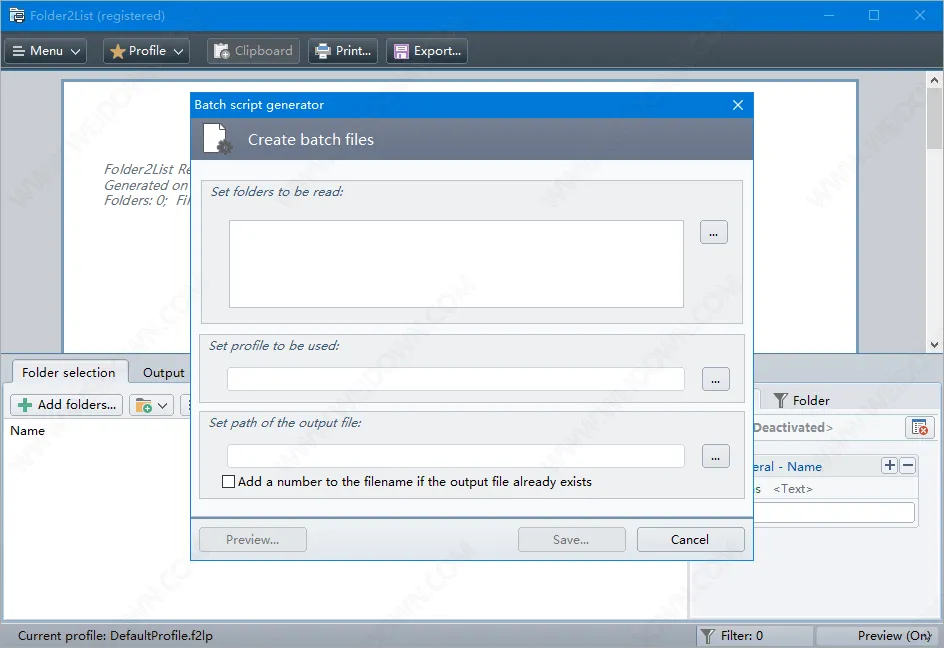
Task: Click the preview scrollbar down arrow
Action: (x=934, y=344)
